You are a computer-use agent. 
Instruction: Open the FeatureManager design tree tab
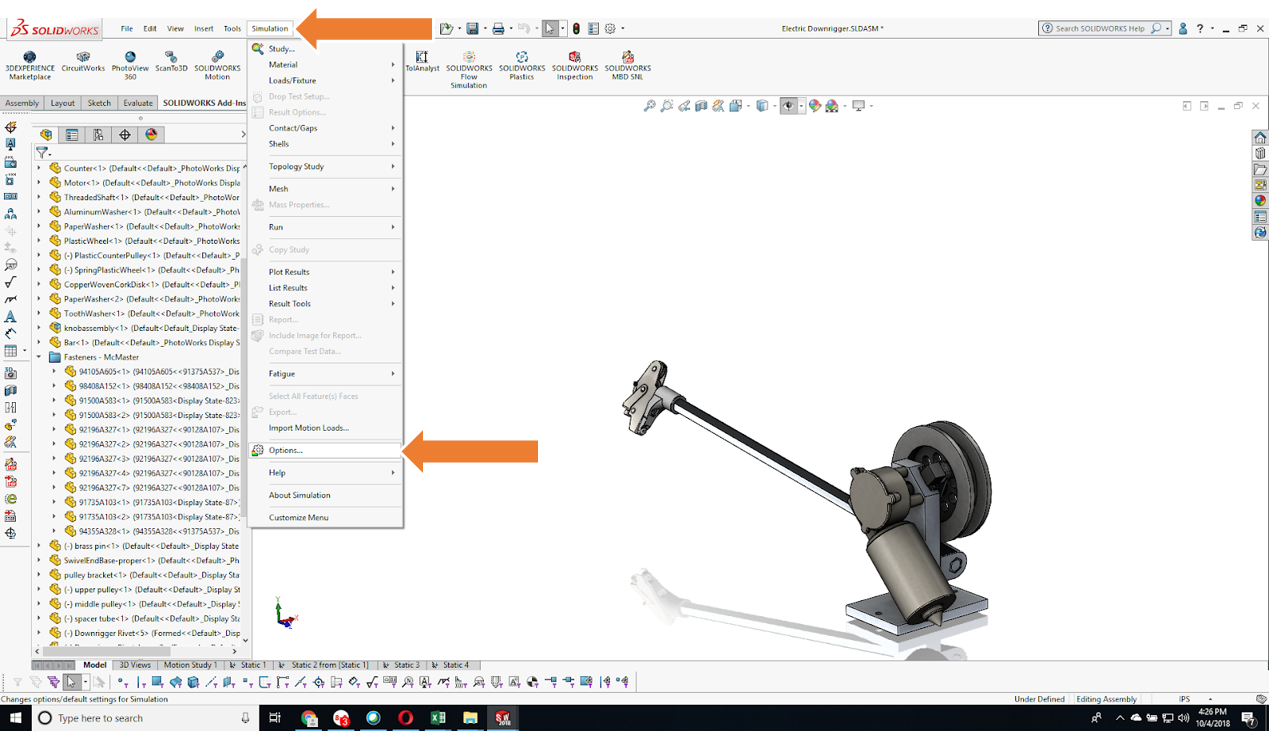tap(46, 134)
